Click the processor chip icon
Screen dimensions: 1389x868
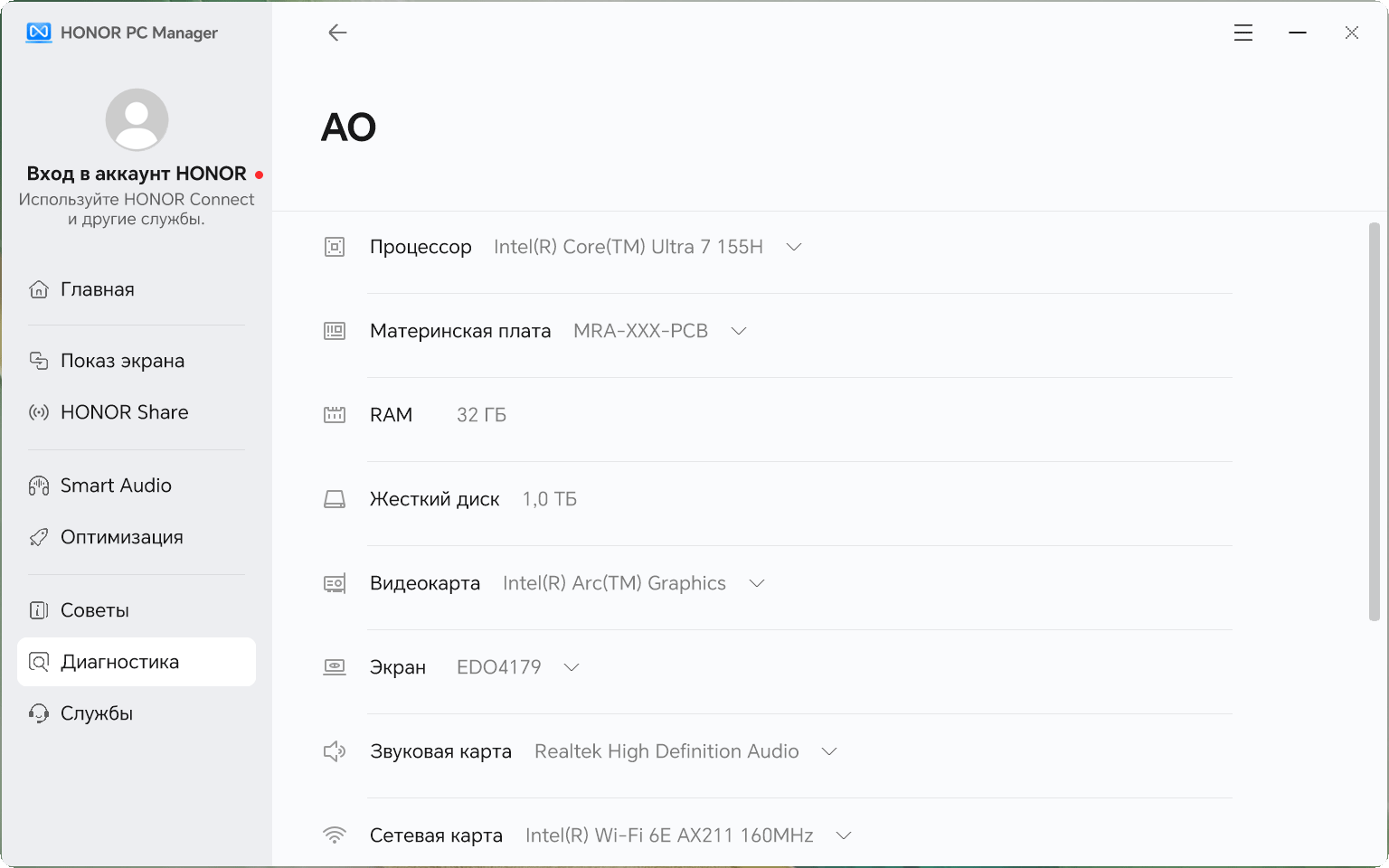pyautogui.click(x=335, y=247)
